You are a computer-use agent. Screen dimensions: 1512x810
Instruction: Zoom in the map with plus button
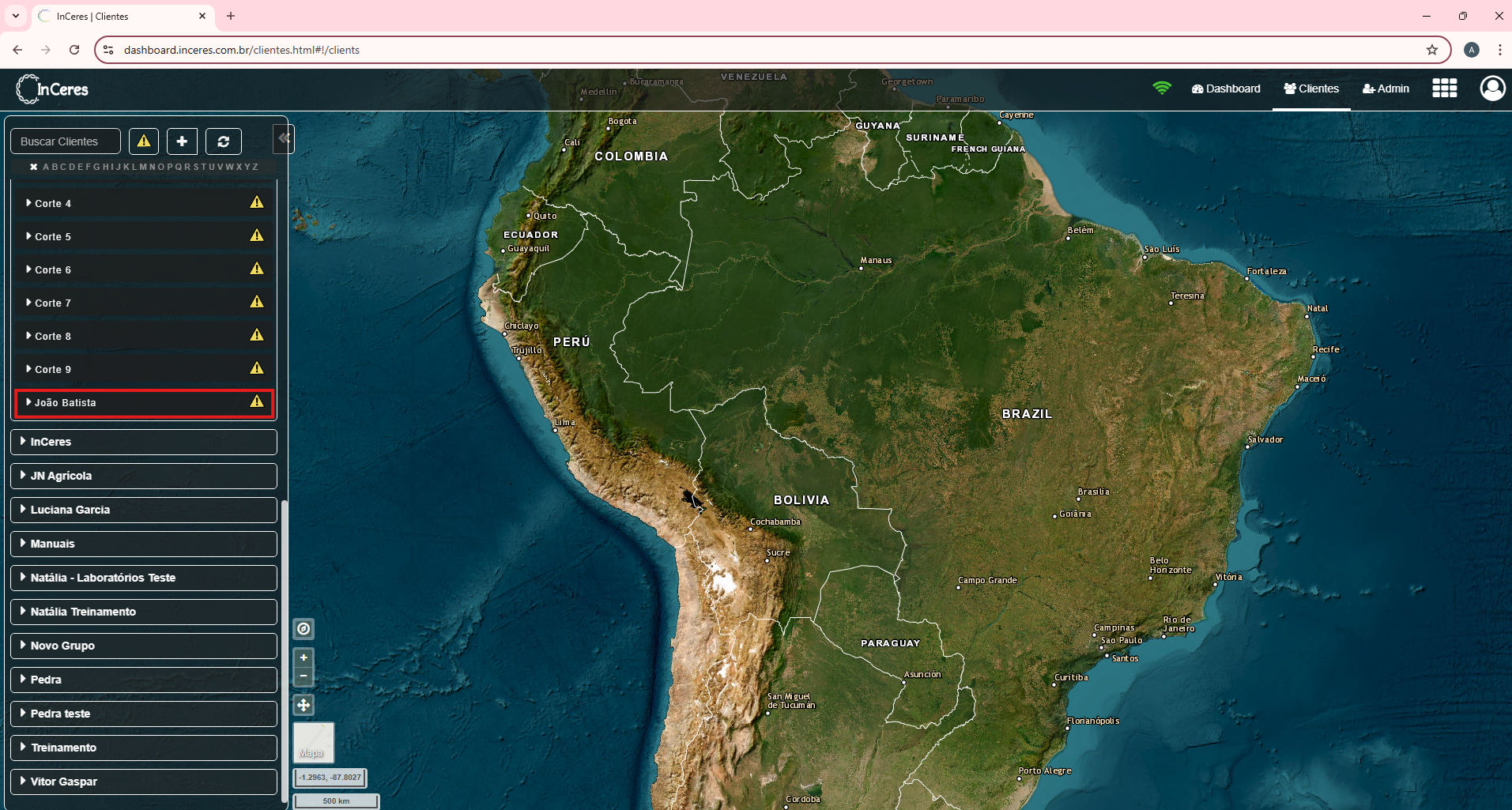pyautogui.click(x=304, y=657)
